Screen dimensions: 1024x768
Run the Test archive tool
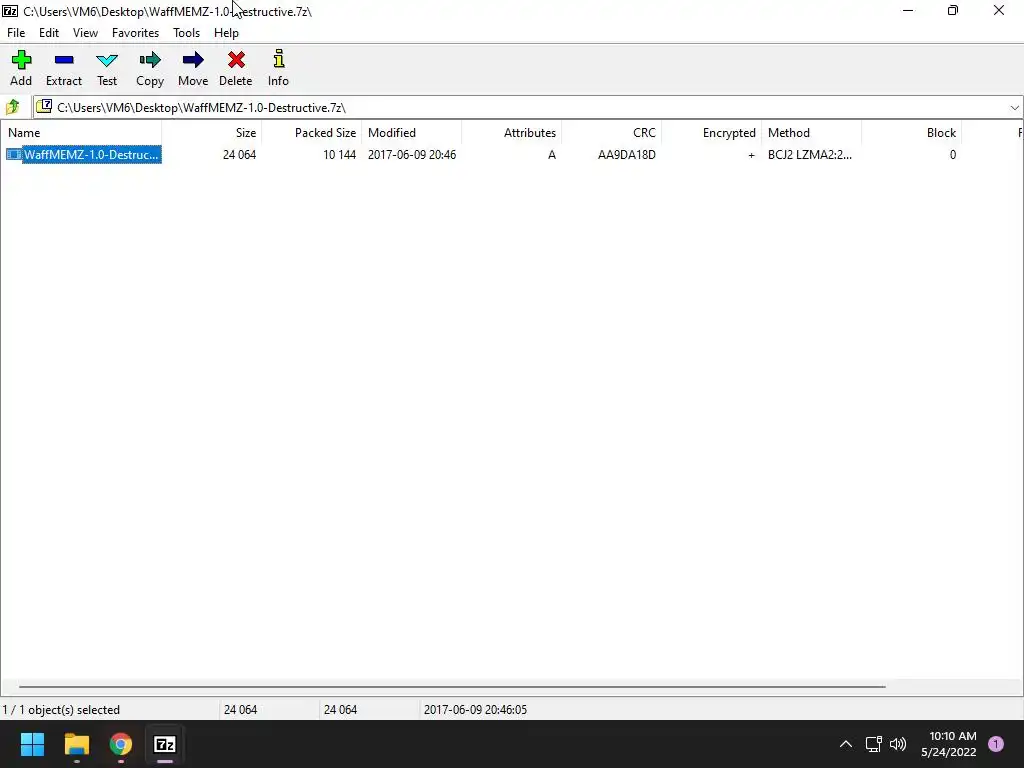pyautogui.click(x=107, y=60)
